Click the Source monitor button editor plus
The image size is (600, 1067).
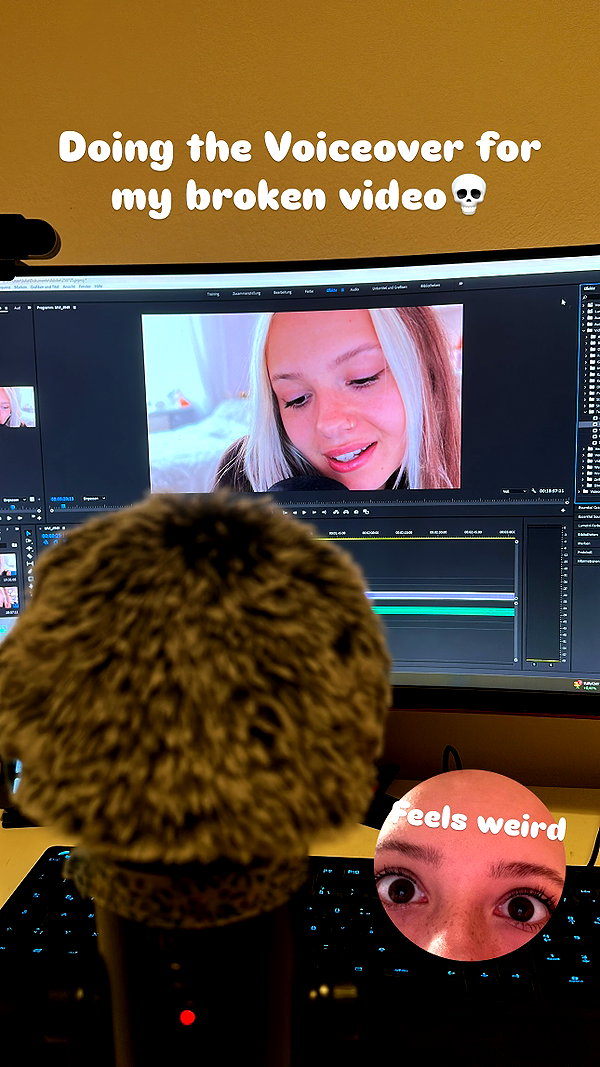(x=39, y=518)
